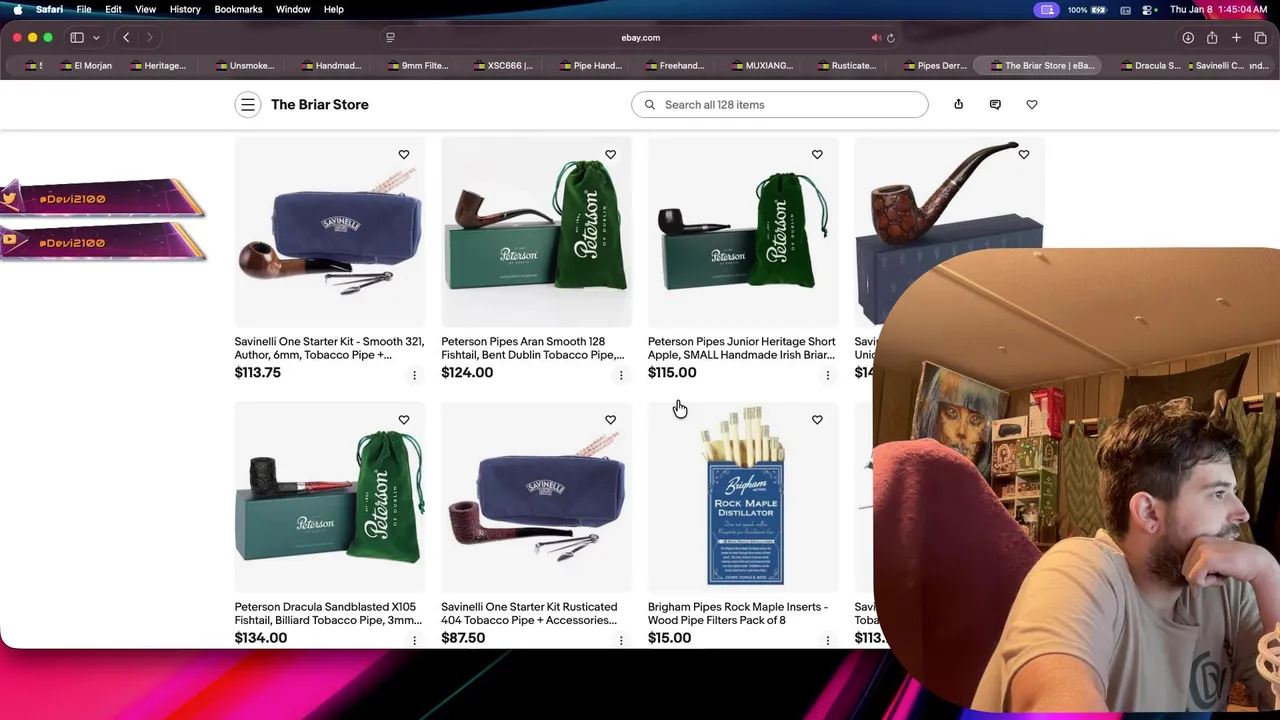Click the $15.00 price
This screenshot has width=1280, height=720.
[669, 638]
